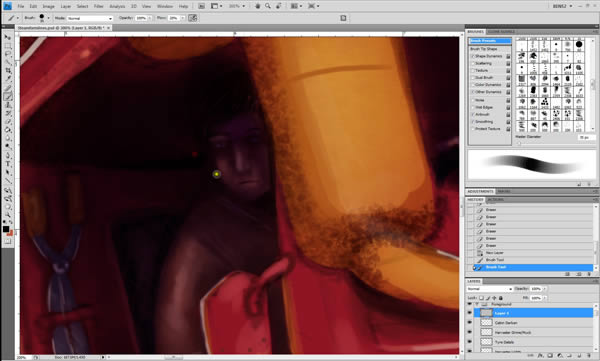
Task: Select Brush Presets in the Brushes panel
Action: (490, 41)
